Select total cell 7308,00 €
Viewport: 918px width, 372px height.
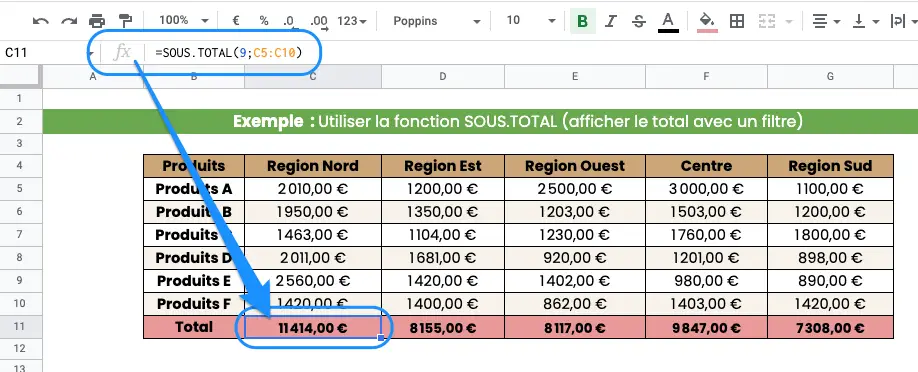[830, 327]
